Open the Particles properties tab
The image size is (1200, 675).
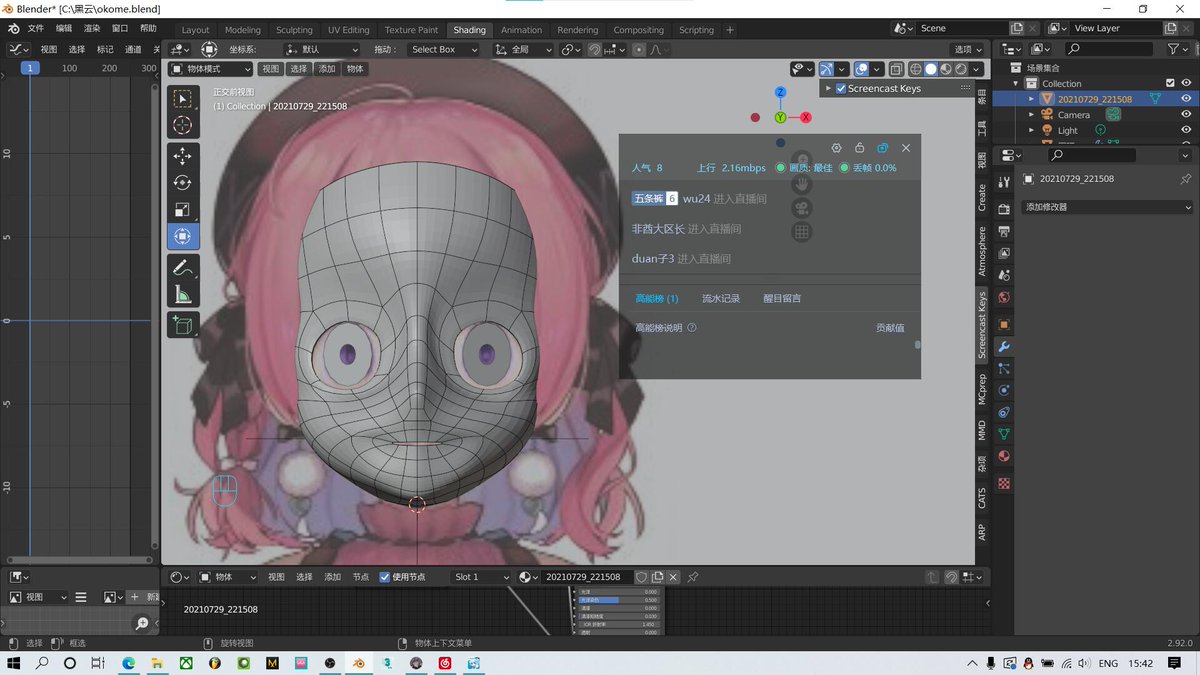tap(1004, 369)
